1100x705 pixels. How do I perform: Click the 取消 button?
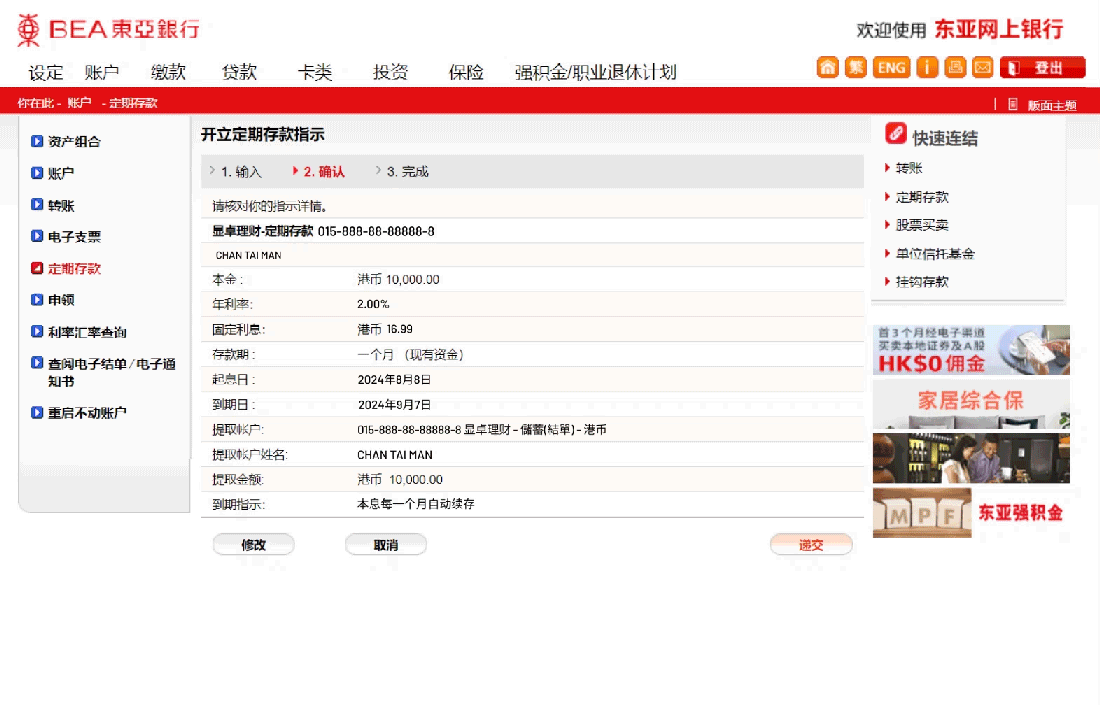(x=386, y=544)
